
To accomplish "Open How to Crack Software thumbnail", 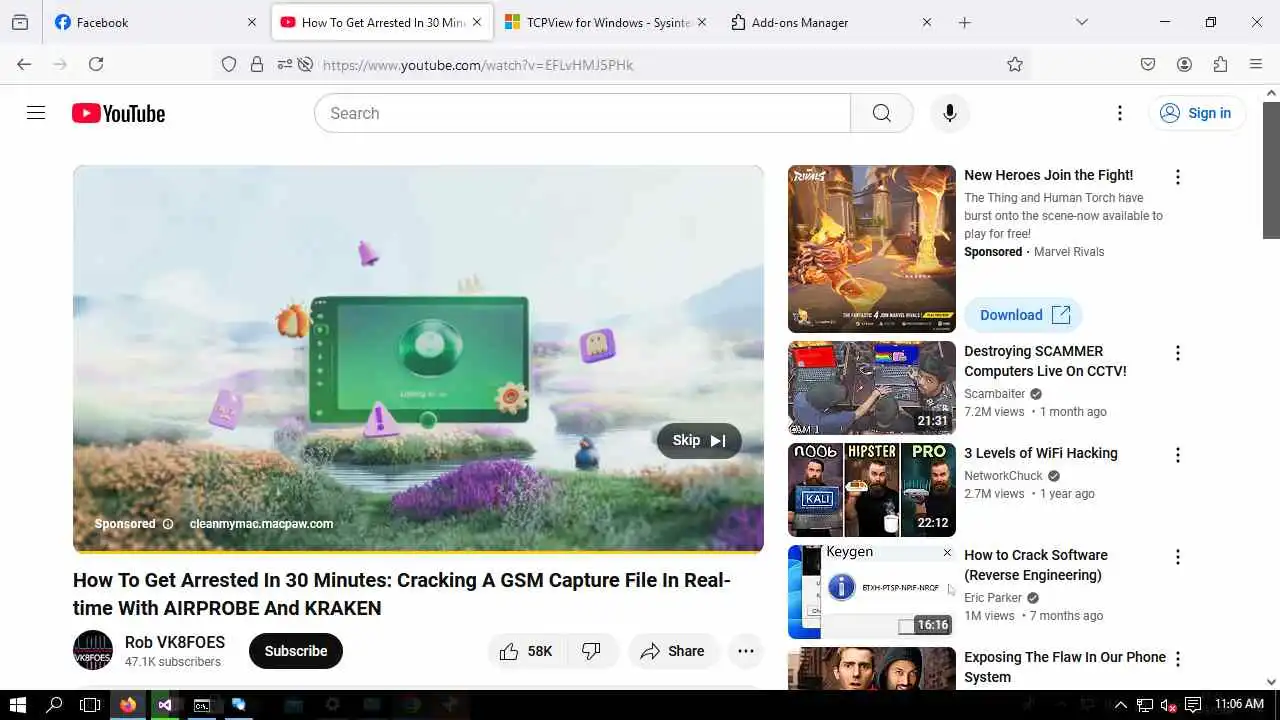I will (872, 592).
